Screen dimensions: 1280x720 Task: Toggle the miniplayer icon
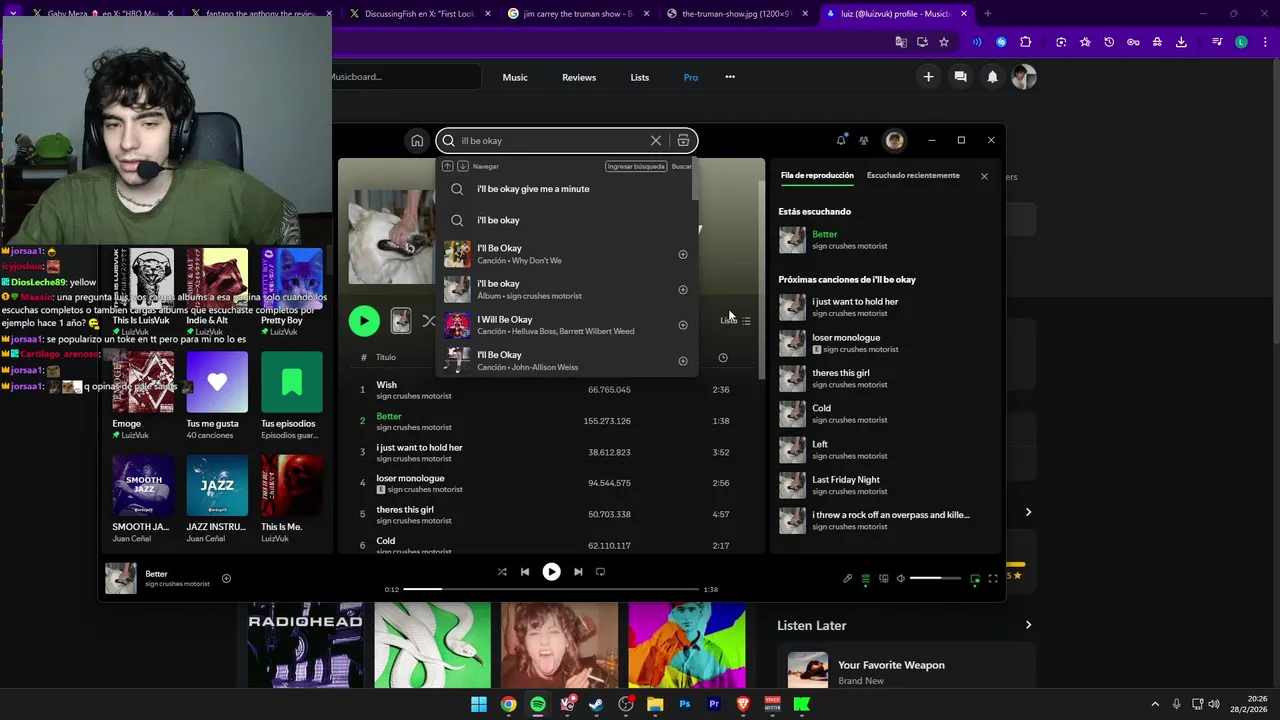tap(975, 579)
